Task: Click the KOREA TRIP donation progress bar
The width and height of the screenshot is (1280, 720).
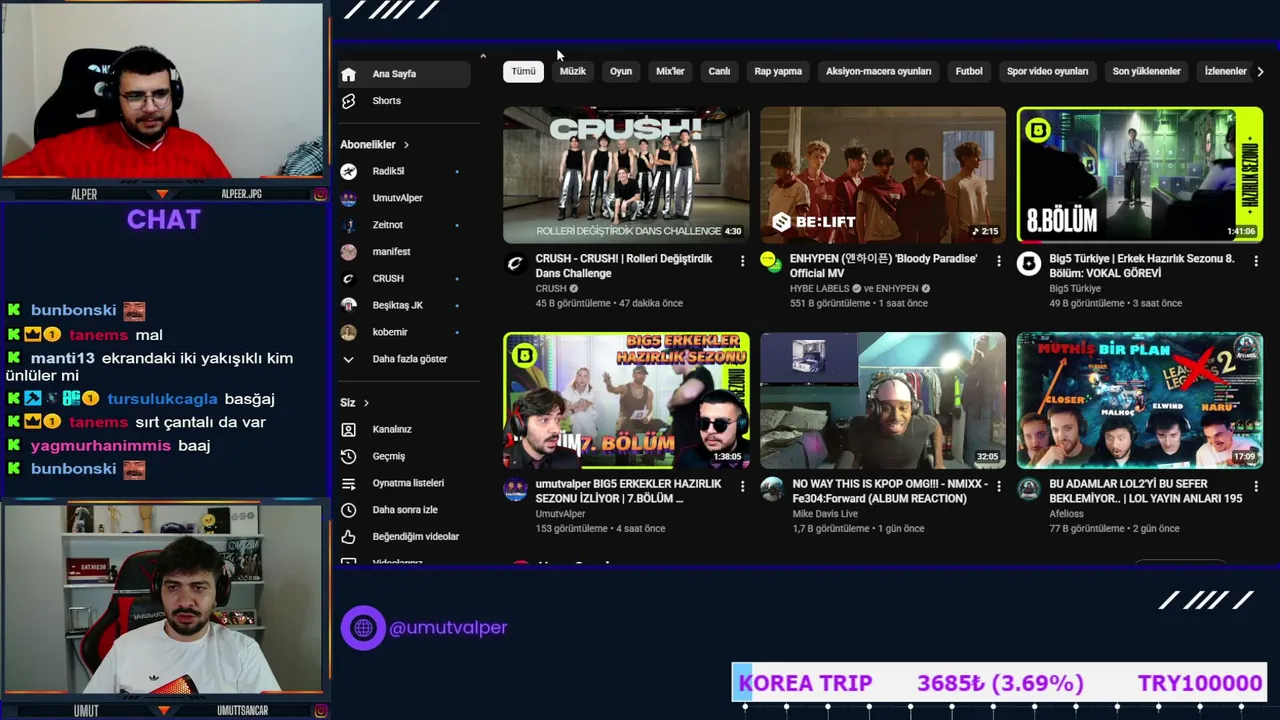Action: [999, 683]
